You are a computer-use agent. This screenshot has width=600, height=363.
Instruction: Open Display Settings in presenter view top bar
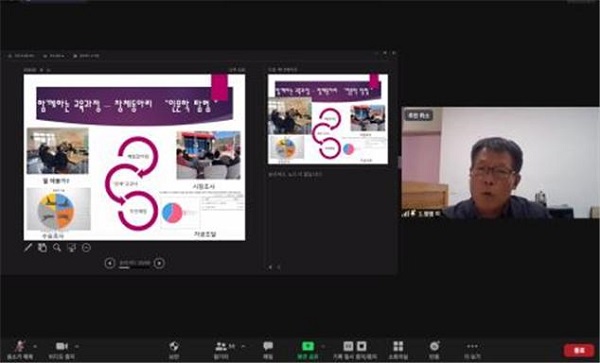tap(54, 56)
